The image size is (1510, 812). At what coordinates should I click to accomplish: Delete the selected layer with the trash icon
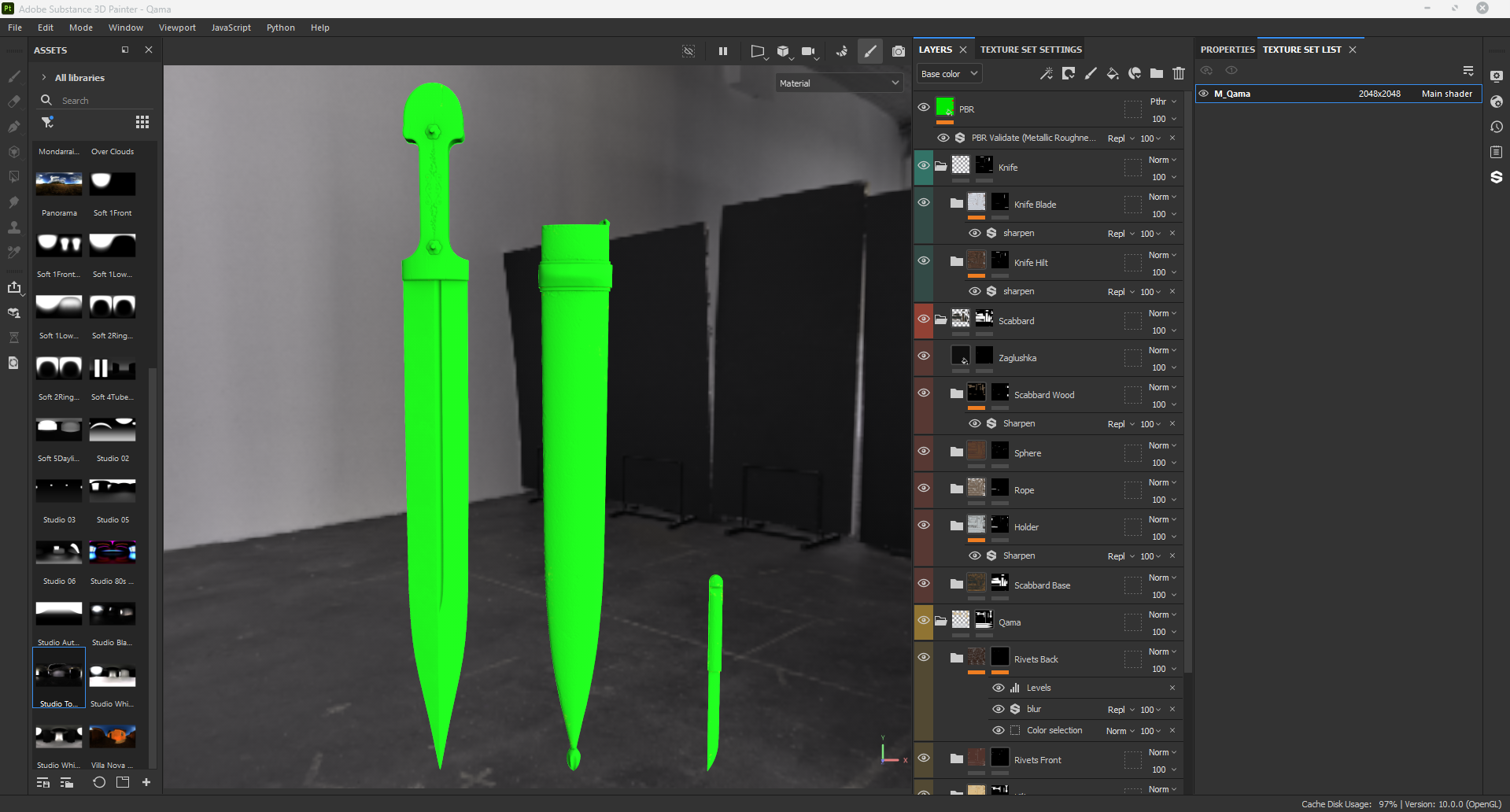tap(1178, 73)
